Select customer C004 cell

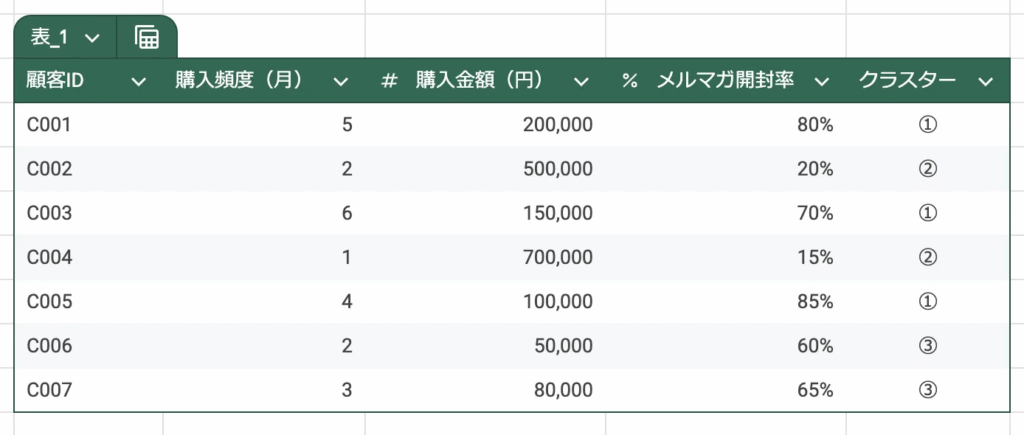[x=47, y=257]
